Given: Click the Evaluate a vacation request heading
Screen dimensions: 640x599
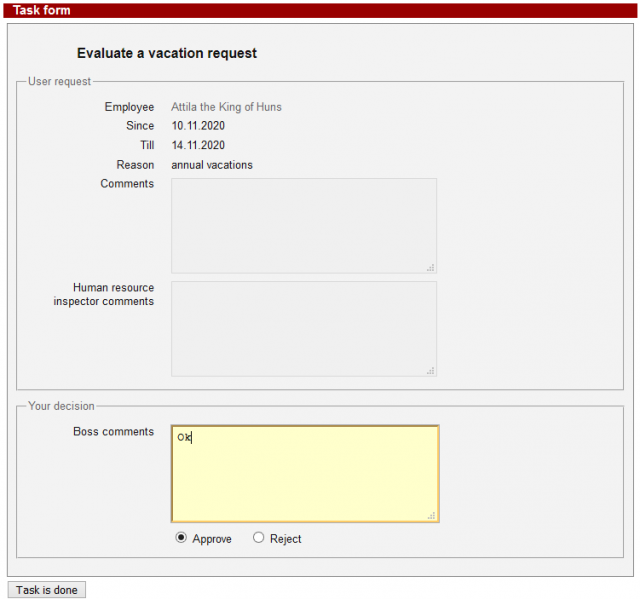Looking at the screenshot, I should point(167,53).
